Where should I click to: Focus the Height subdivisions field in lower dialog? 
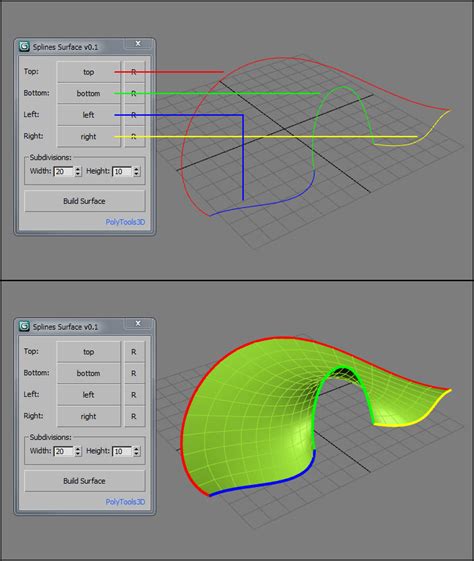(x=122, y=451)
